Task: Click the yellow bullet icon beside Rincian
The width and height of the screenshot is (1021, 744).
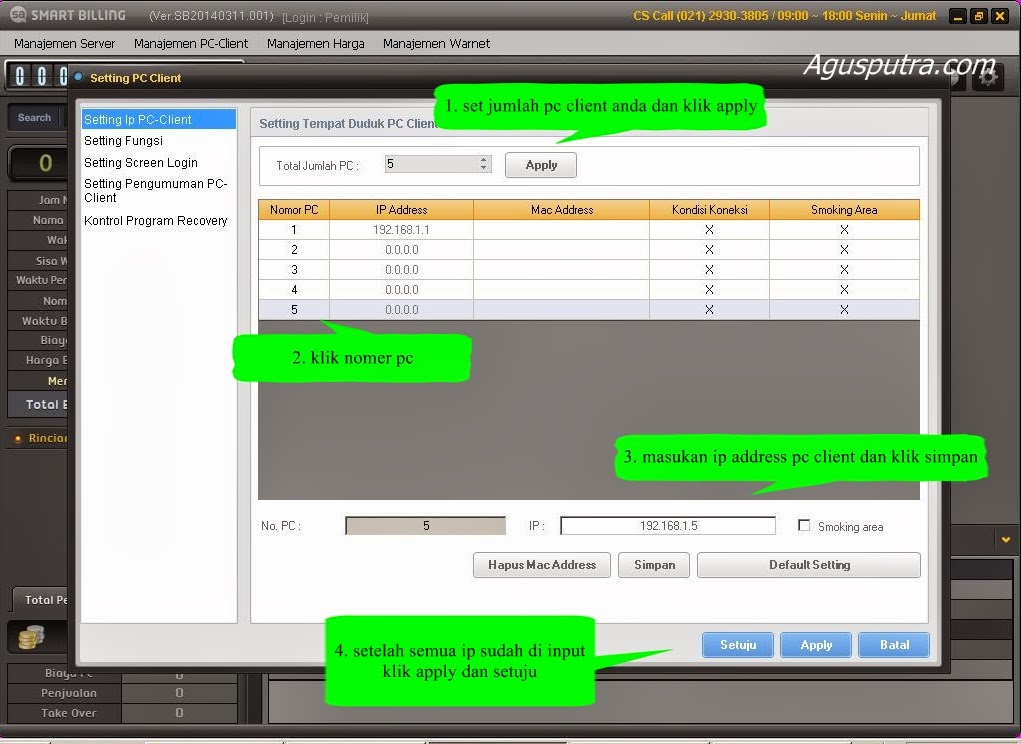Action: [x=20, y=438]
